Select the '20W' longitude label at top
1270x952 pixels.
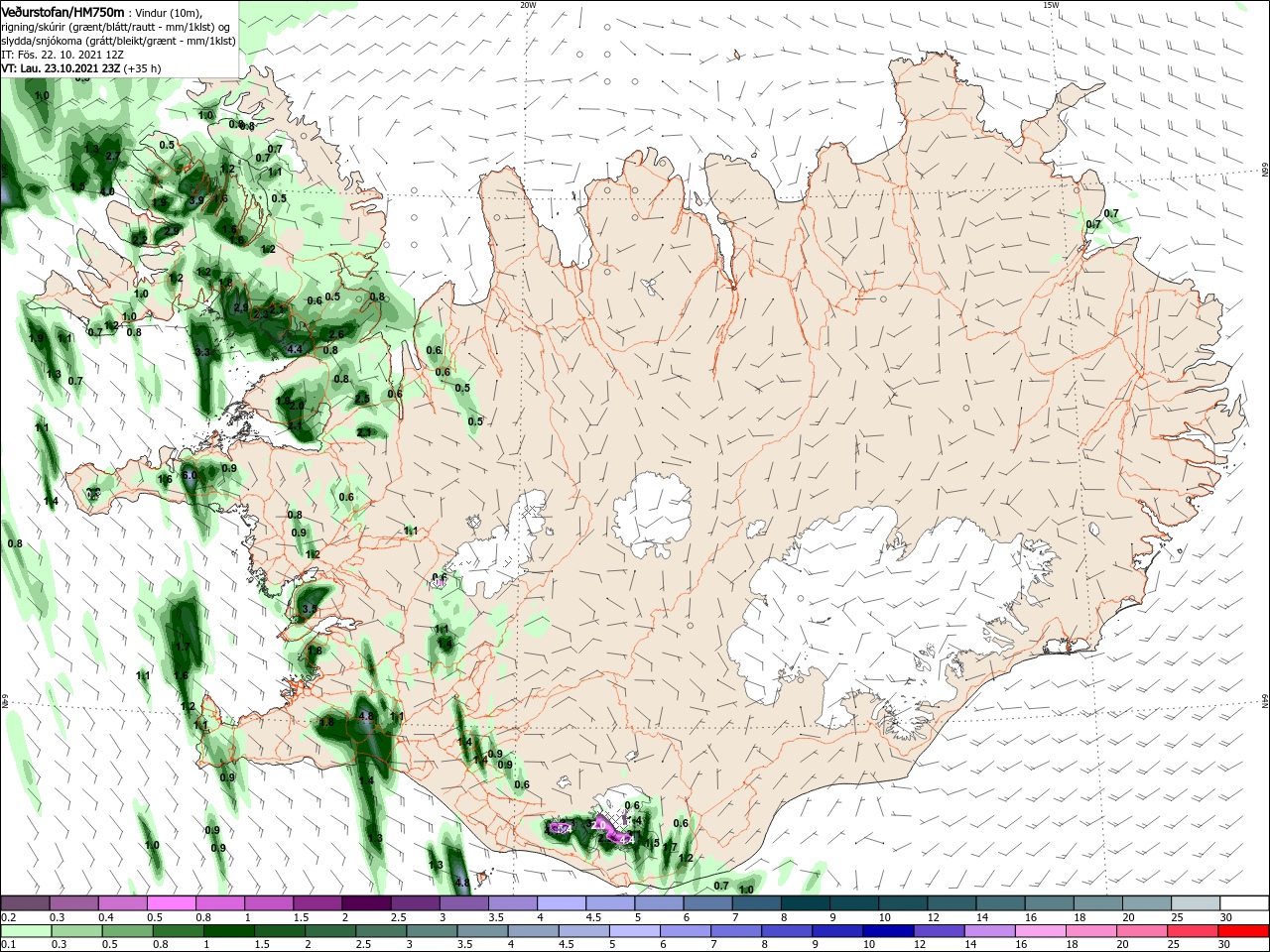coord(528,5)
